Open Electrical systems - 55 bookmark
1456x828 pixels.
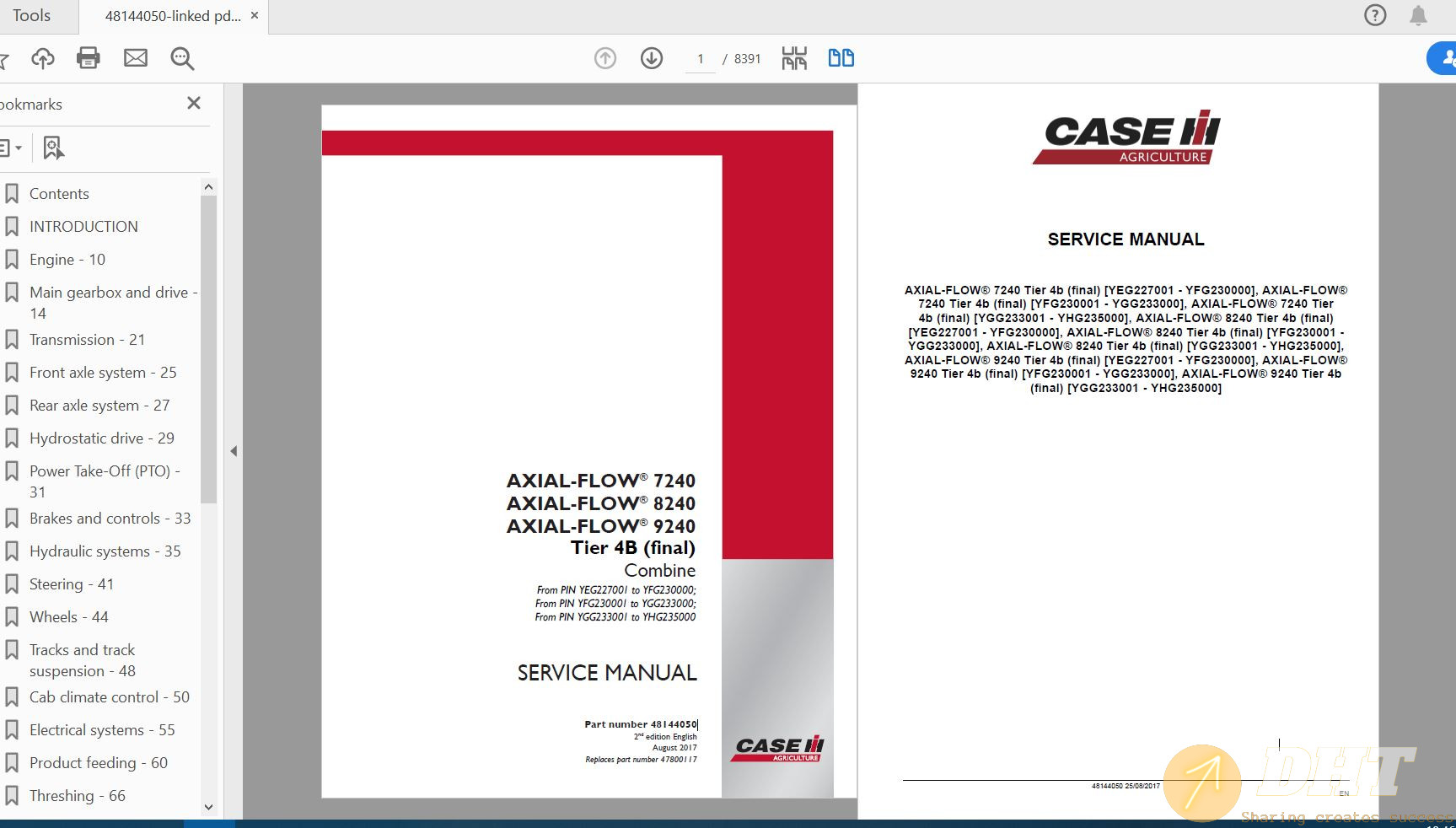pyautogui.click(x=102, y=730)
